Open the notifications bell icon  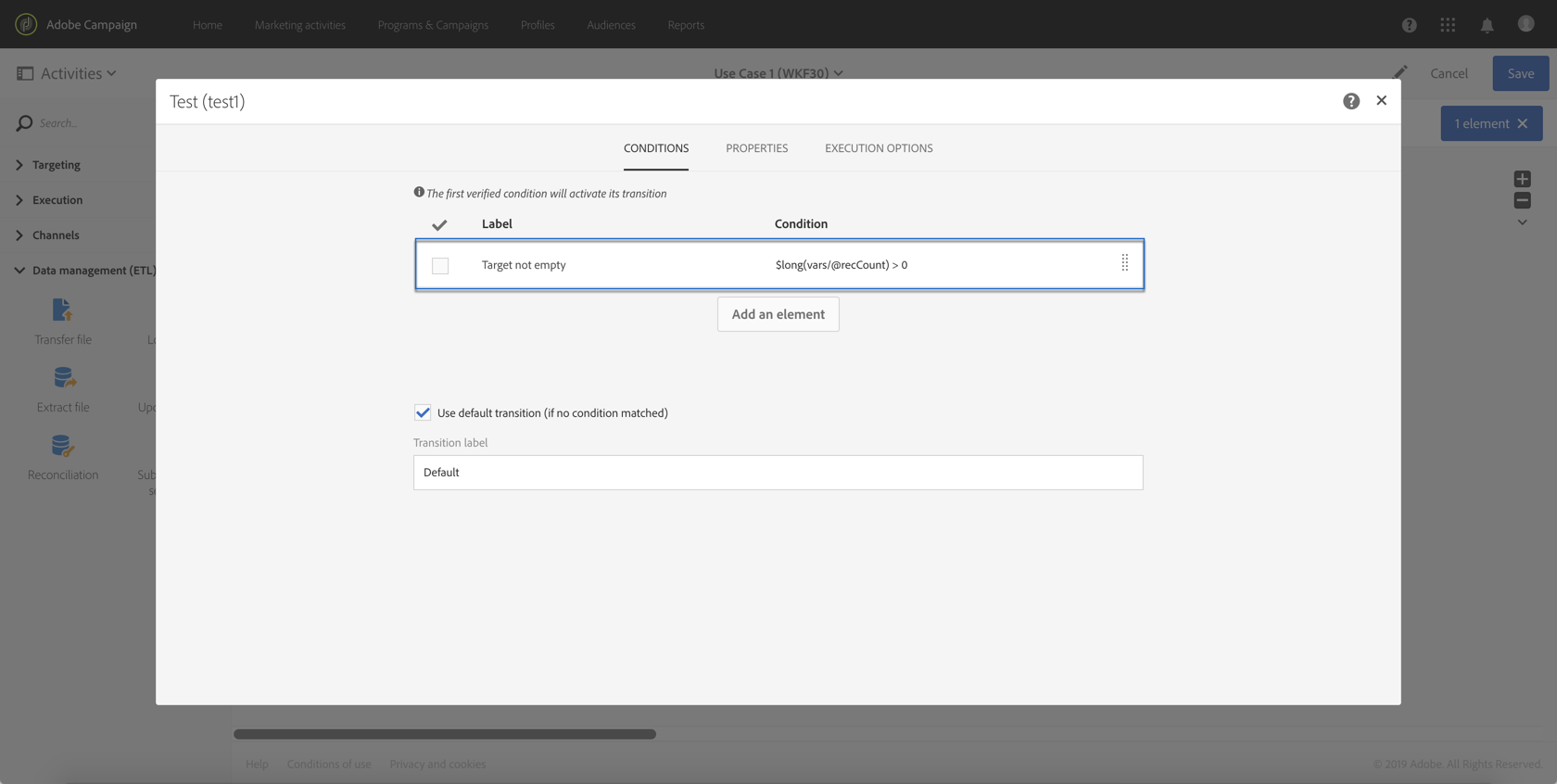tap(1487, 25)
